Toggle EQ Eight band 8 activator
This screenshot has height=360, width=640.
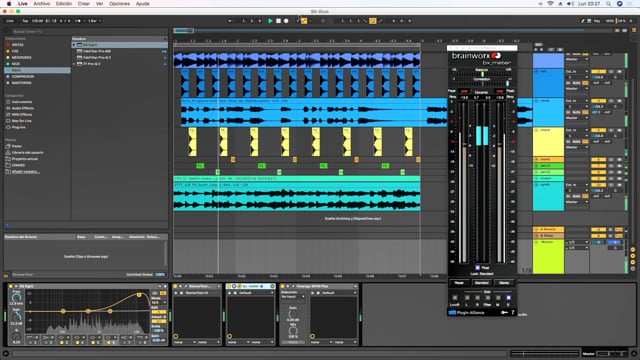(140, 342)
